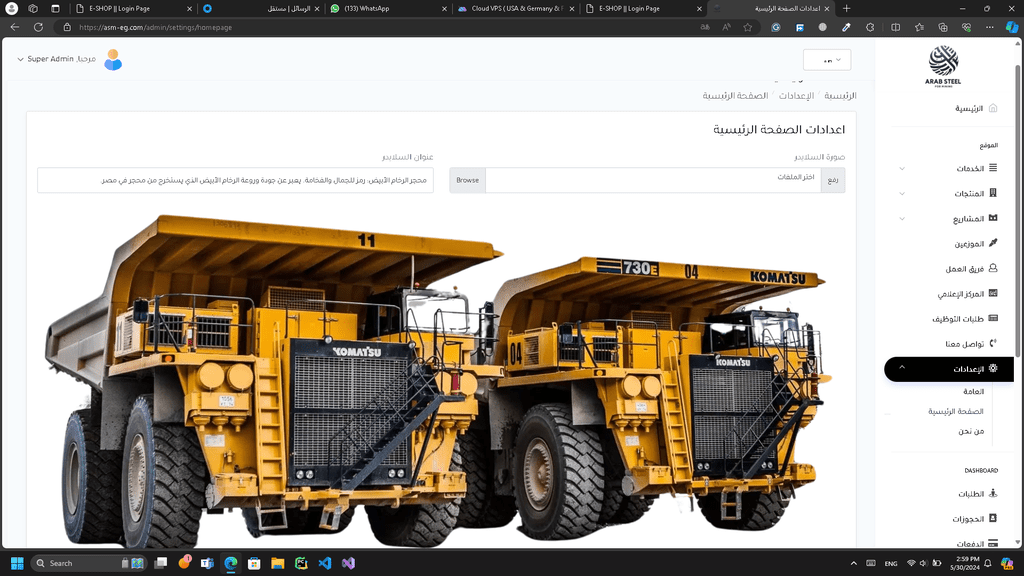Click the المركز الإعلامي media center icon
The width and height of the screenshot is (1024, 576).
coord(993,293)
